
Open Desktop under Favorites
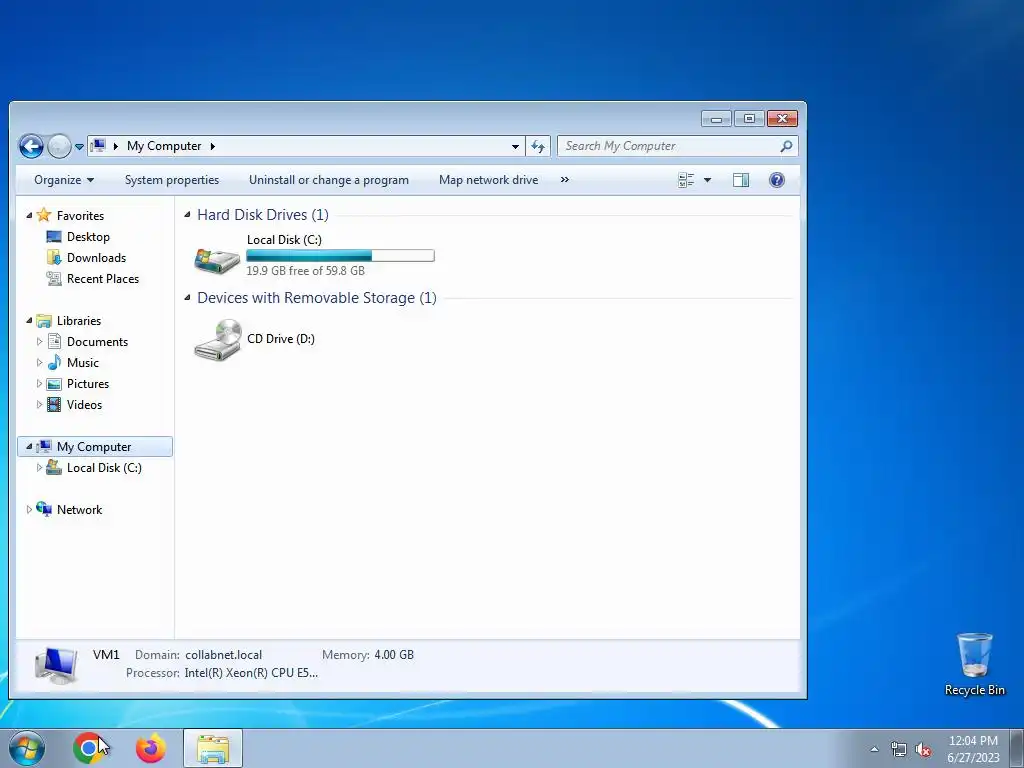click(88, 236)
